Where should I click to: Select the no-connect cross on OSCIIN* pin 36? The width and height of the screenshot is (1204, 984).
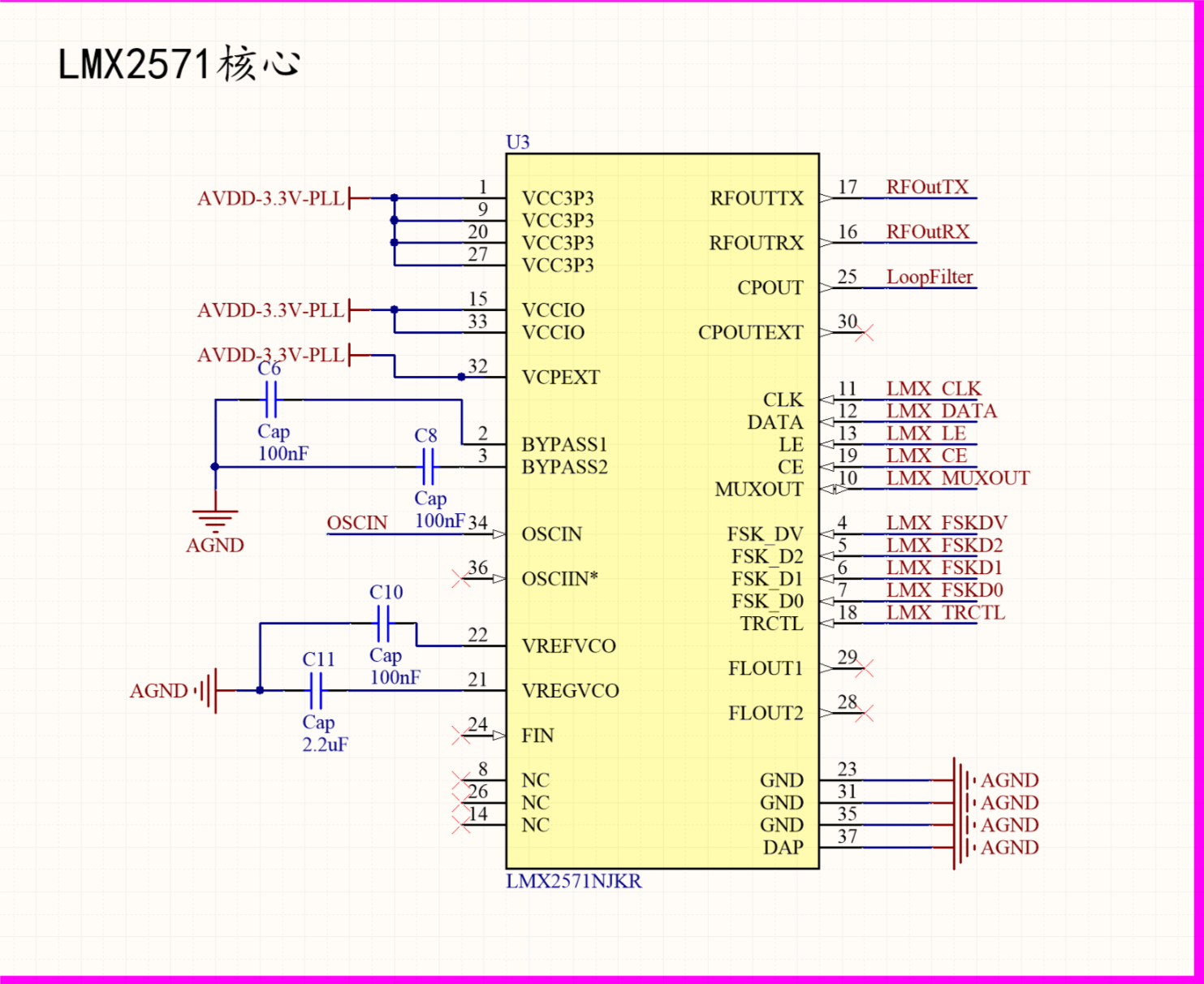tap(461, 579)
